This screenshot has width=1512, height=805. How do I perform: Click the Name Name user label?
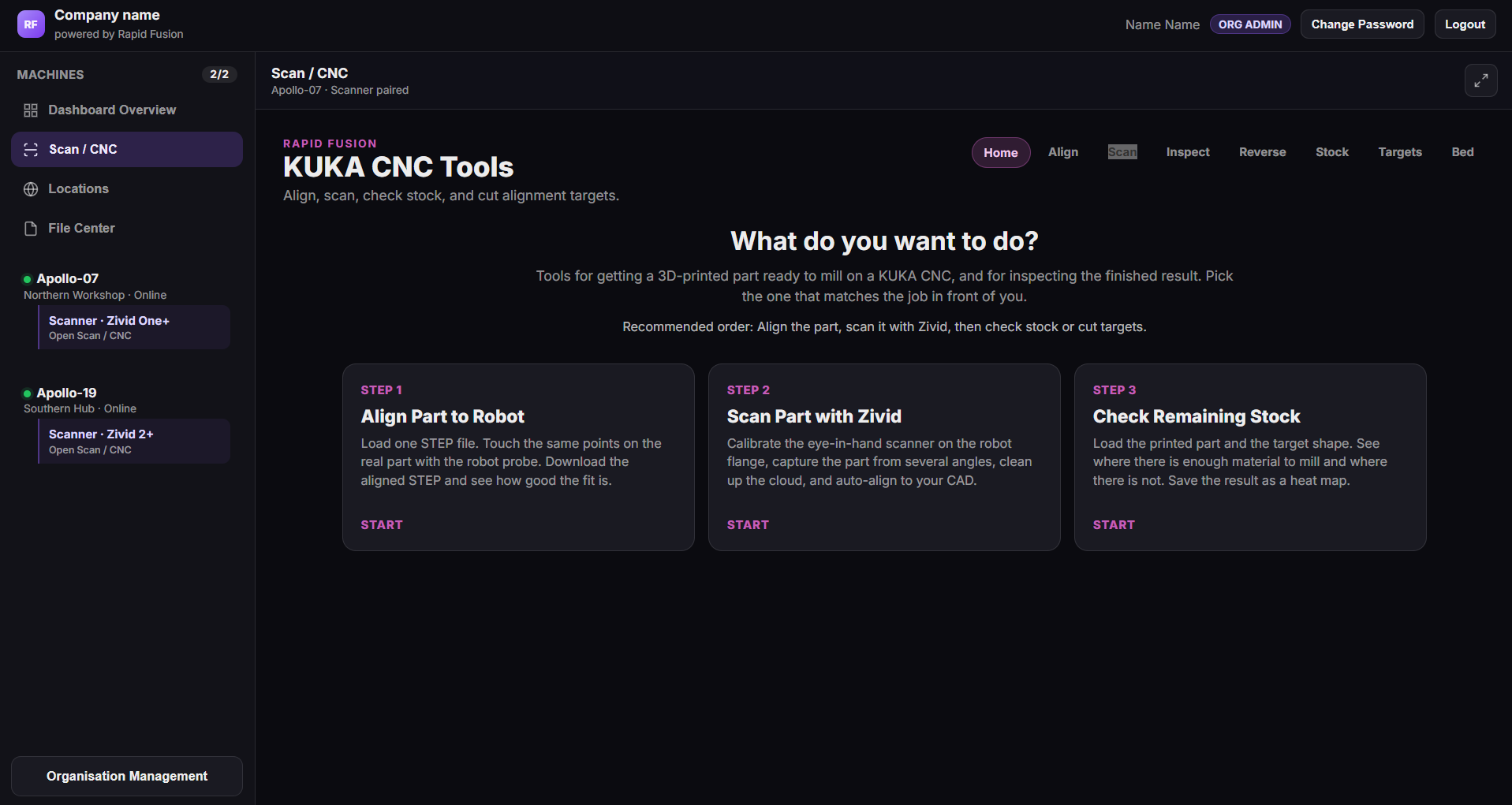(1163, 25)
